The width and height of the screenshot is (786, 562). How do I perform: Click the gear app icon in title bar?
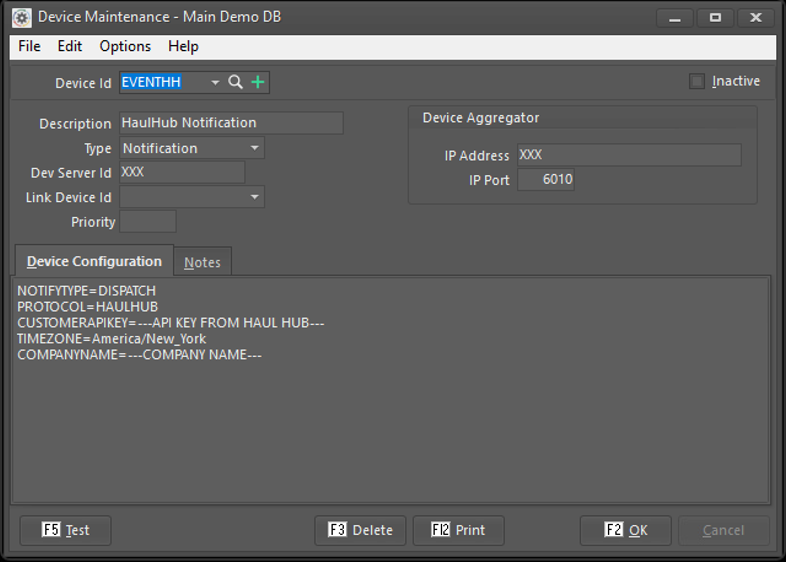click(x=22, y=18)
